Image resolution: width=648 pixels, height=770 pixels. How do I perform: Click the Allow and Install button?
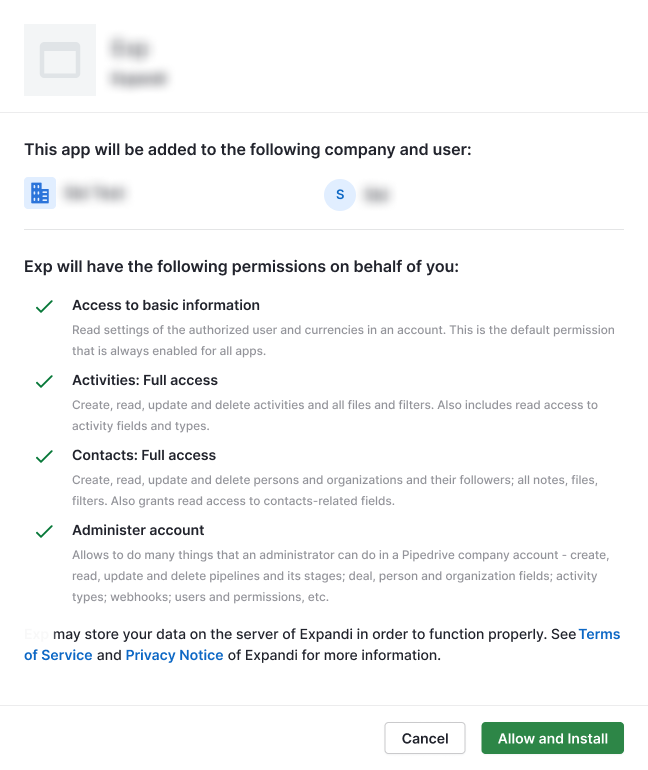click(x=552, y=738)
